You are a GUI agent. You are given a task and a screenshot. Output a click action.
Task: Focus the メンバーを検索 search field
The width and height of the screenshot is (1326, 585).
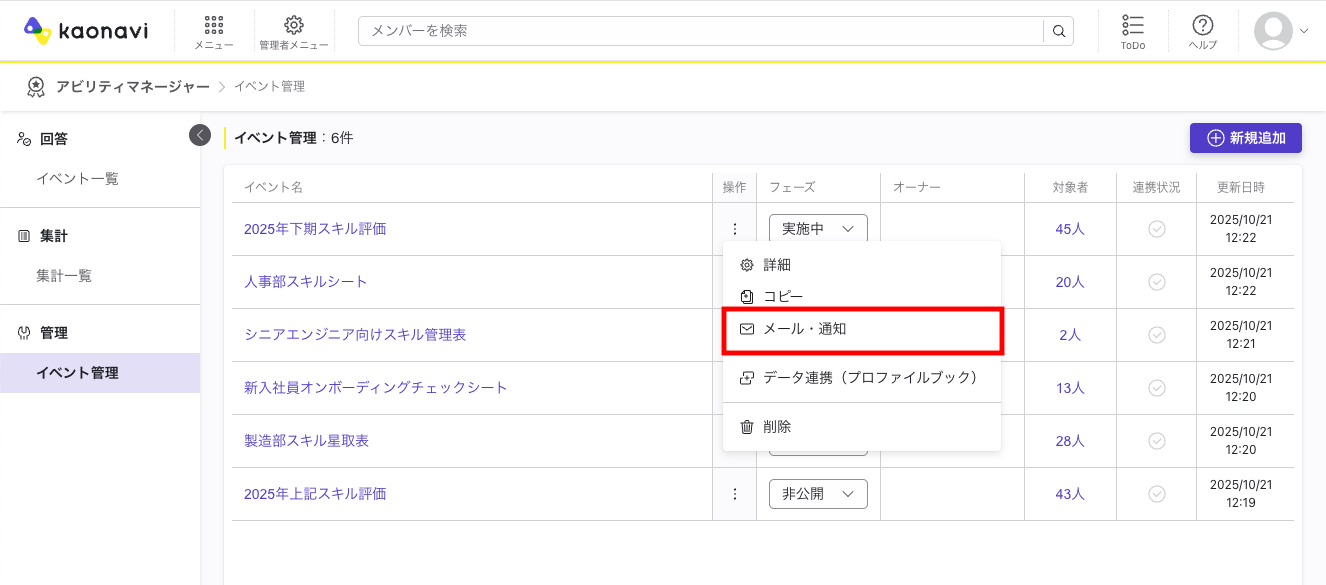pos(700,31)
